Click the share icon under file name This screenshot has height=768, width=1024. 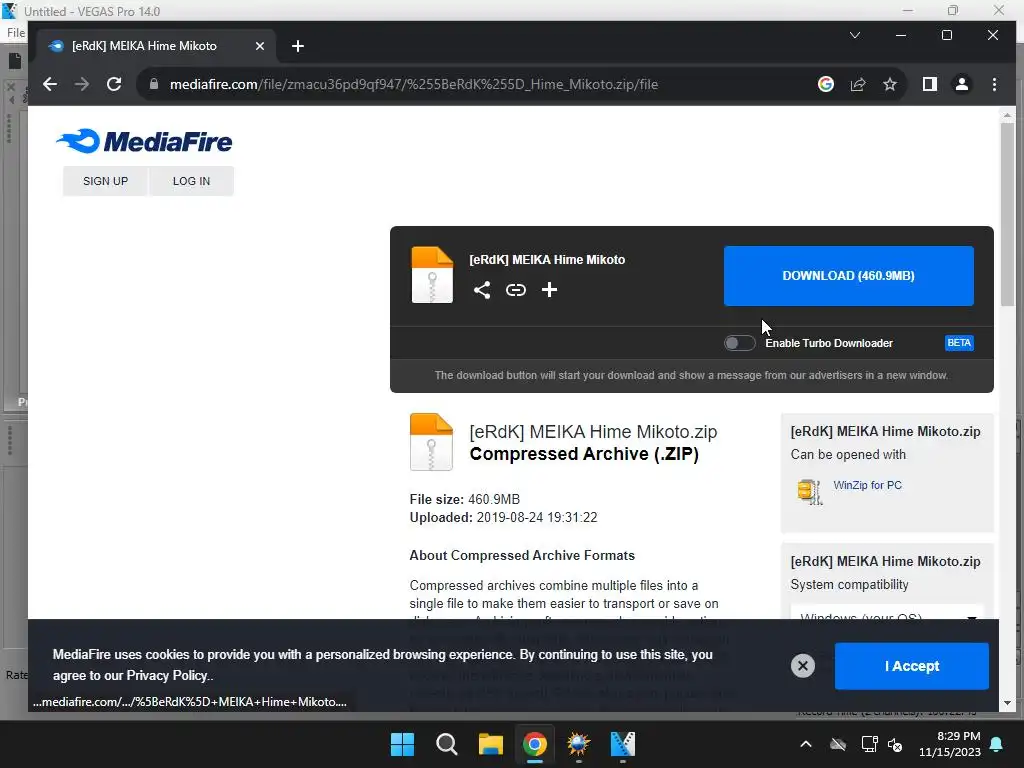(x=482, y=290)
